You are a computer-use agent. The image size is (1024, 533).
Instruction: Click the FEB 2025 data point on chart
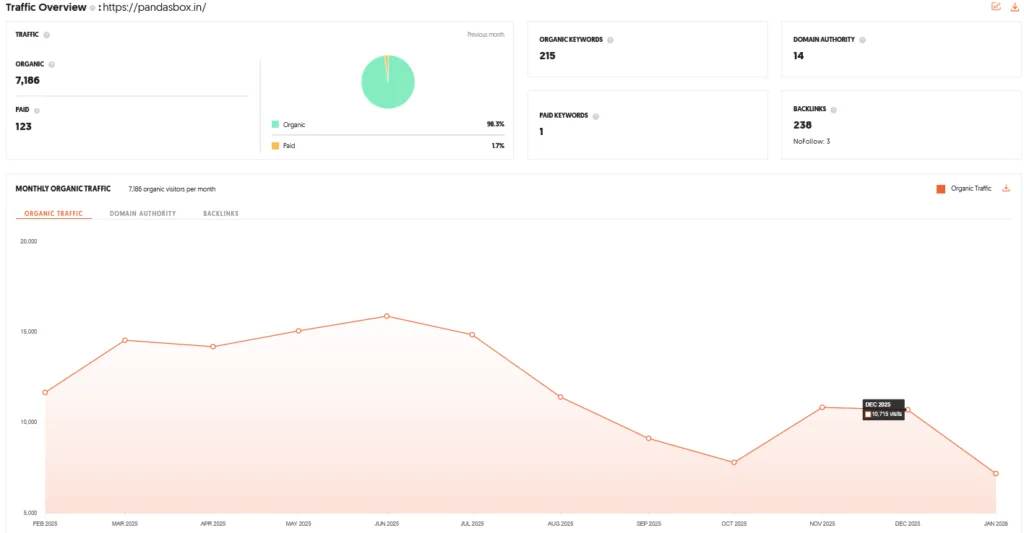tap(45, 393)
